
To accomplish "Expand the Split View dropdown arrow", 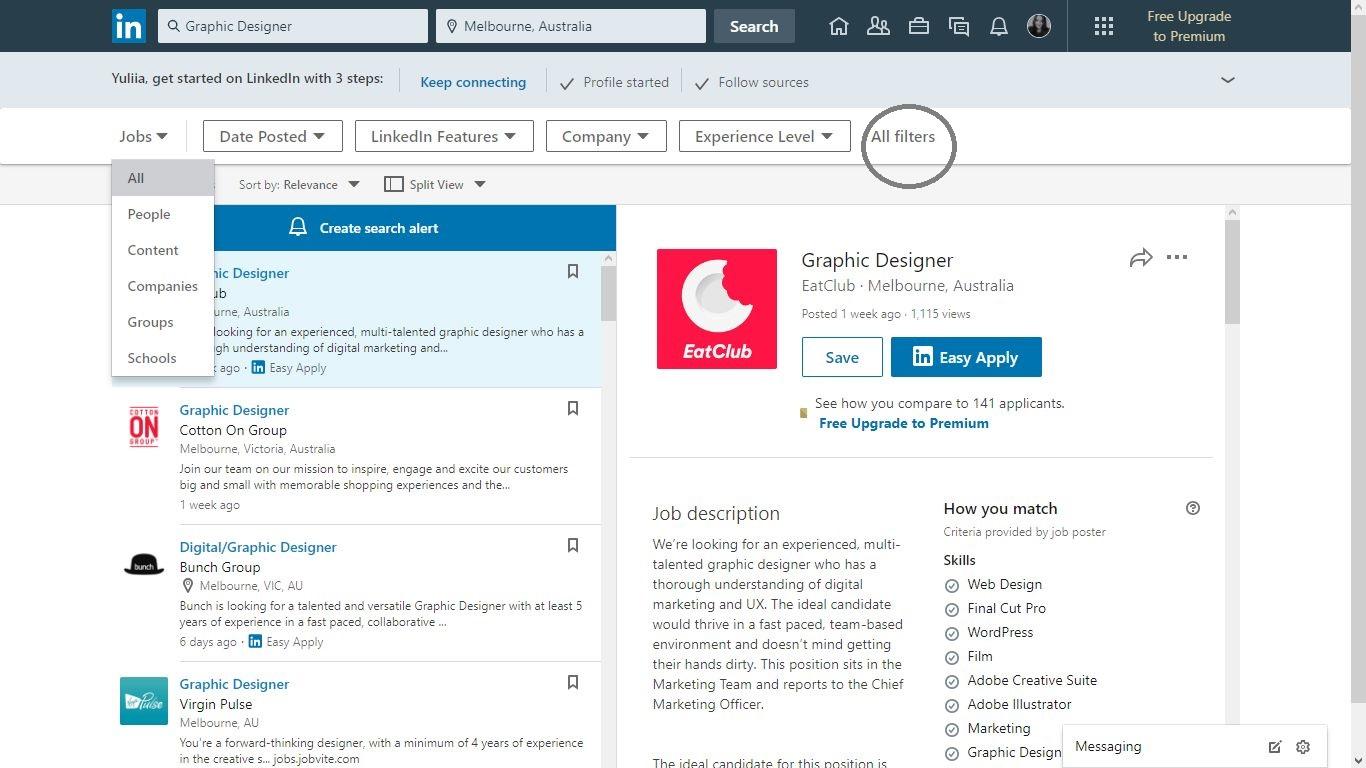I will pos(480,184).
